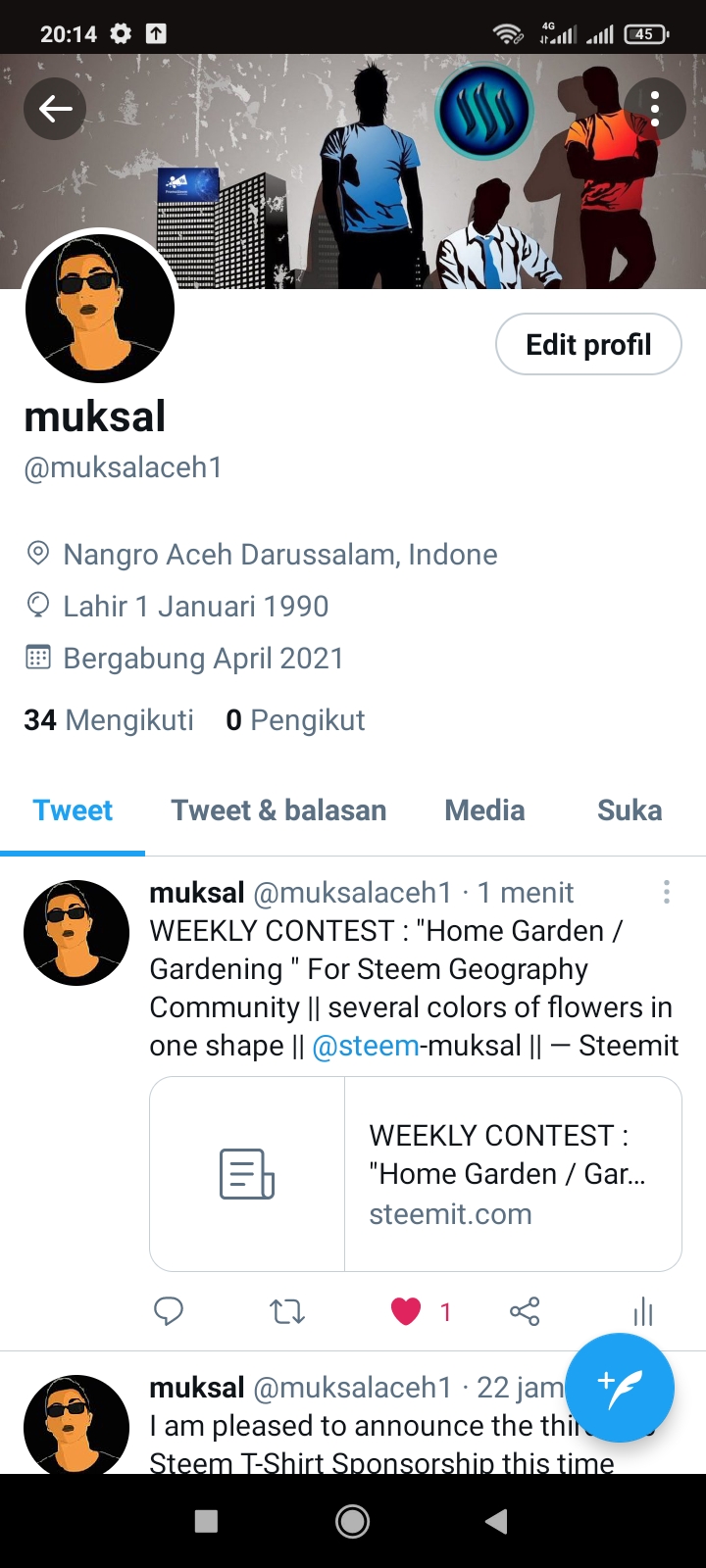
Task: Click the Edit profil button
Action: 588,344
